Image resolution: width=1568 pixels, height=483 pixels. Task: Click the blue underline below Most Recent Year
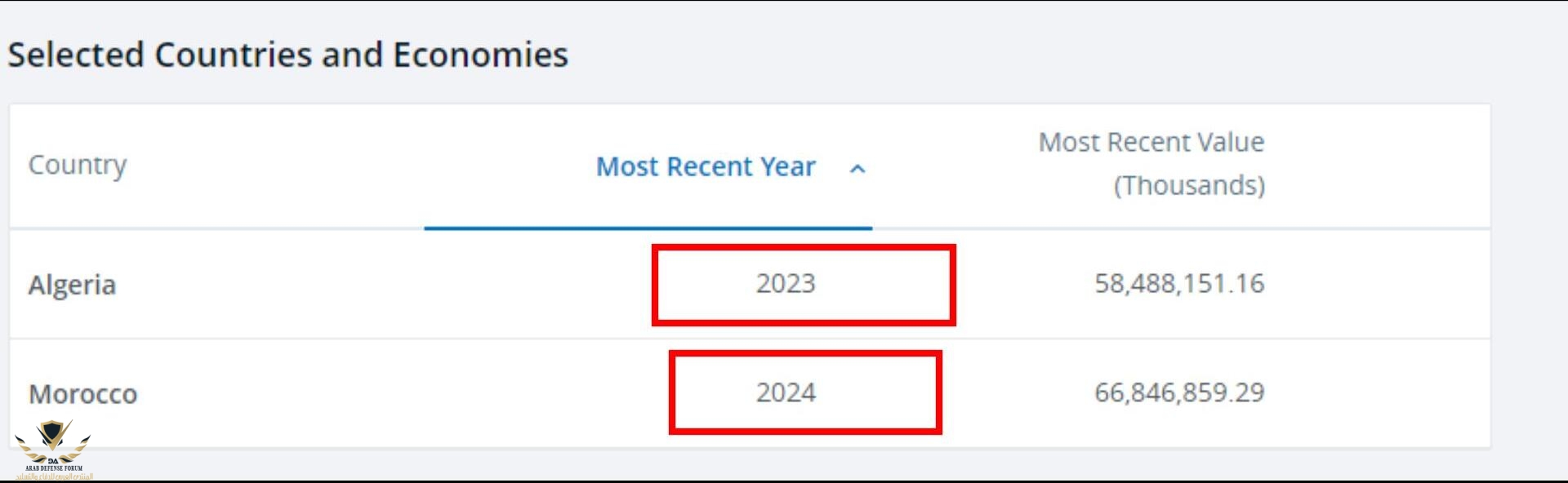click(648, 228)
